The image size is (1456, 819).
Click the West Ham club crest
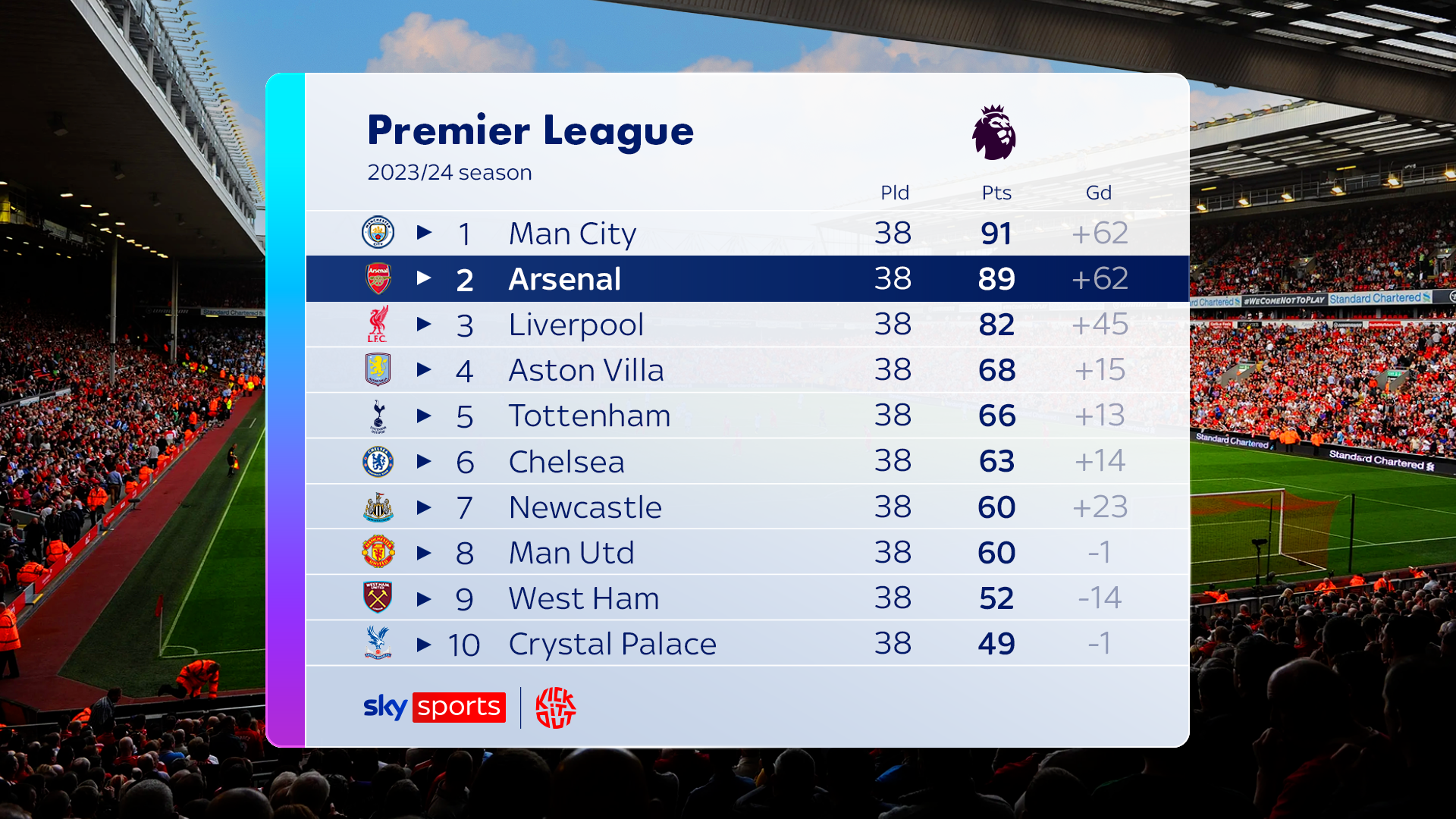[x=378, y=598]
